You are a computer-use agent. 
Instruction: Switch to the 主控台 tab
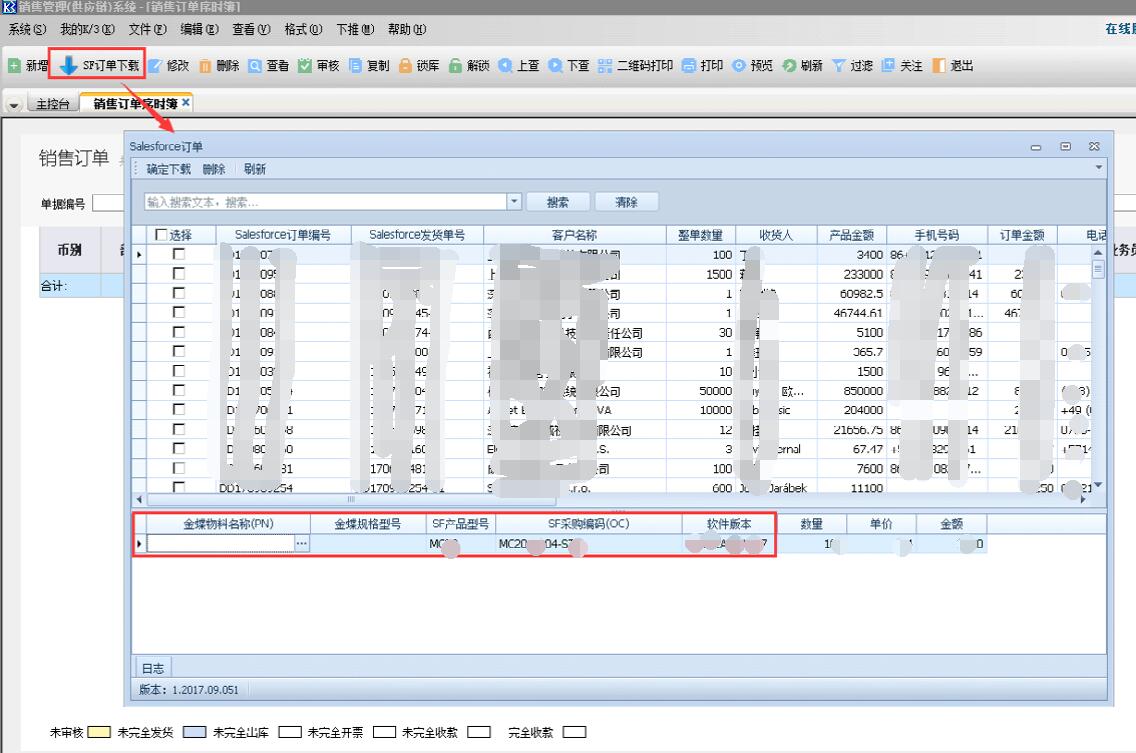point(53,104)
